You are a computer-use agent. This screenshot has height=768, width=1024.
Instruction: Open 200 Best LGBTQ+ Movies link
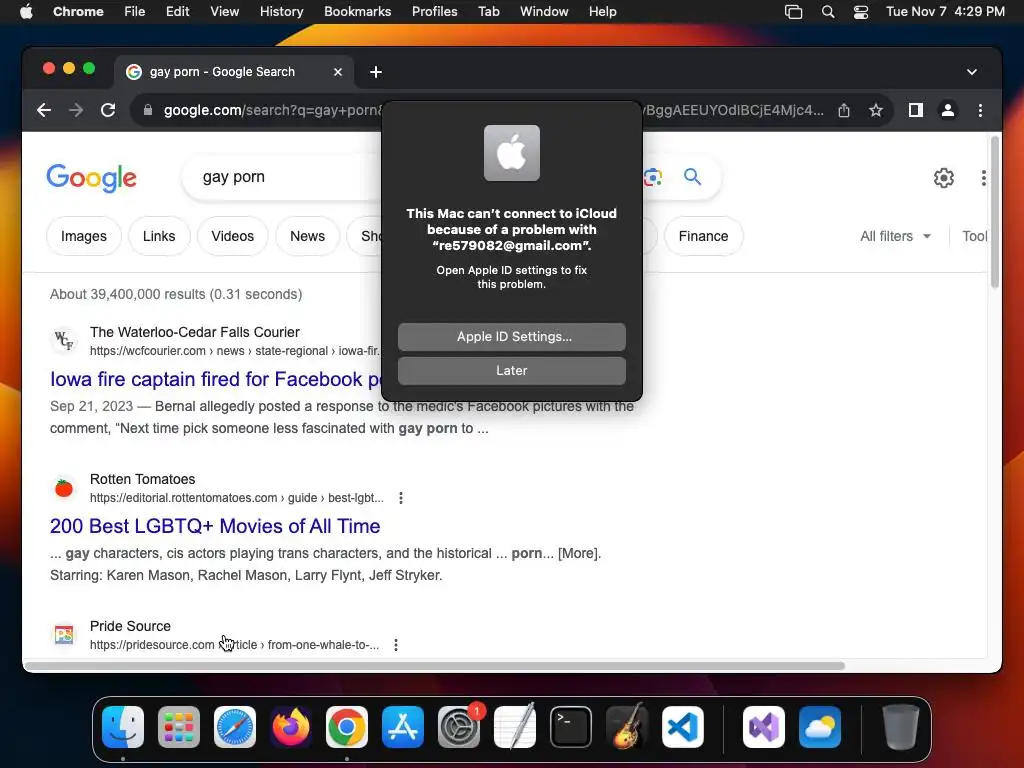point(215,526)
